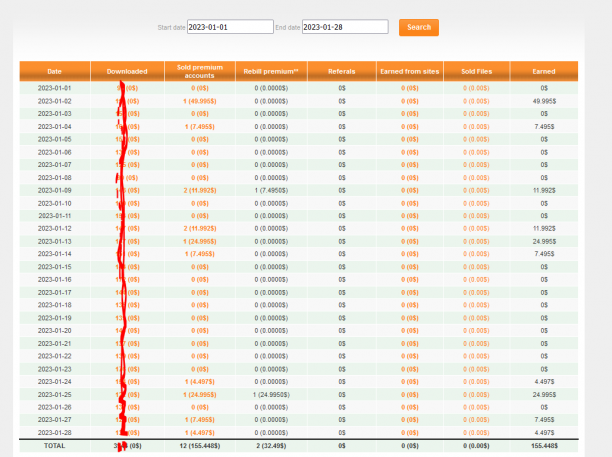
Task: Click total sold files 0 (0.00$)
Action: point(477,446)
